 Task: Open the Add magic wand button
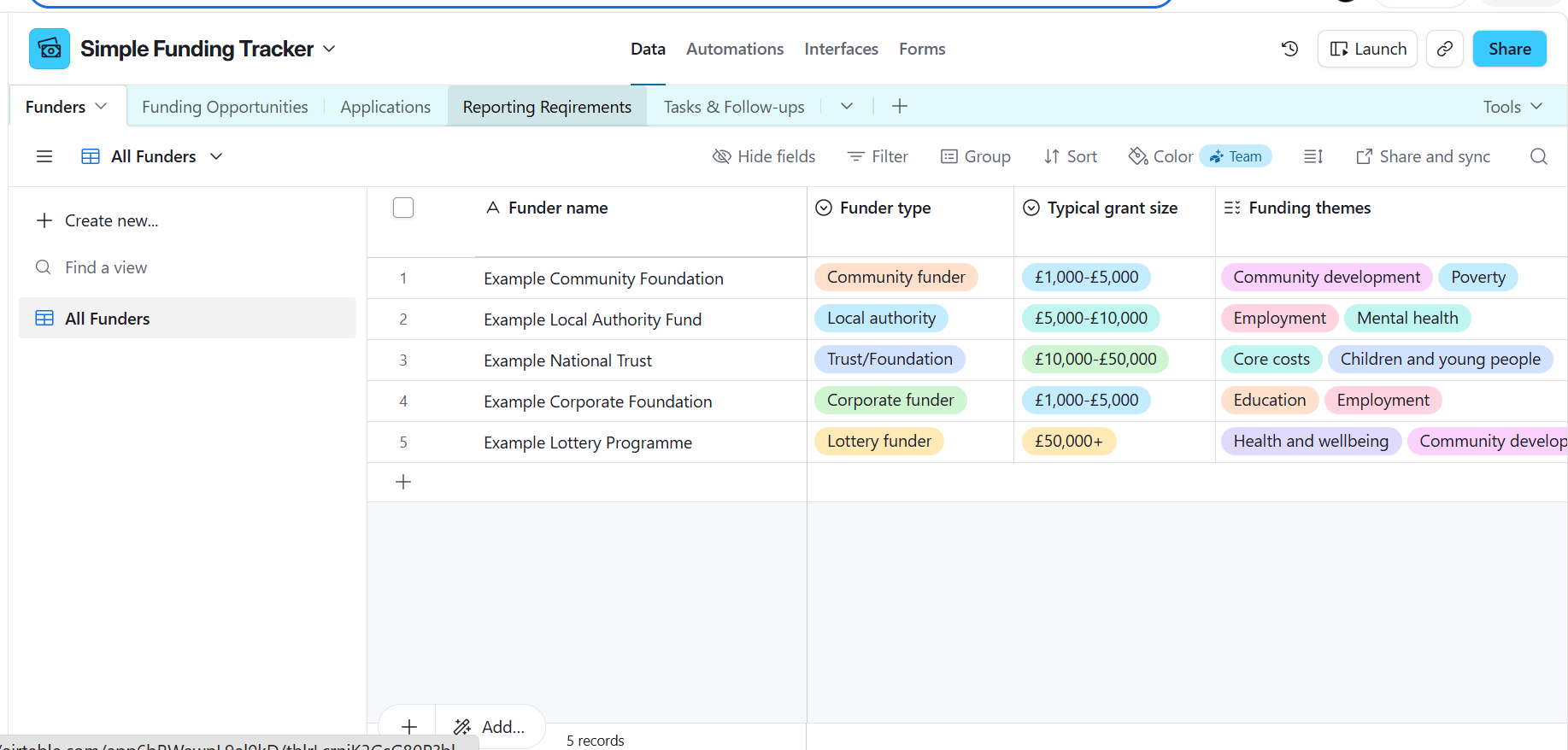[490, 727]
